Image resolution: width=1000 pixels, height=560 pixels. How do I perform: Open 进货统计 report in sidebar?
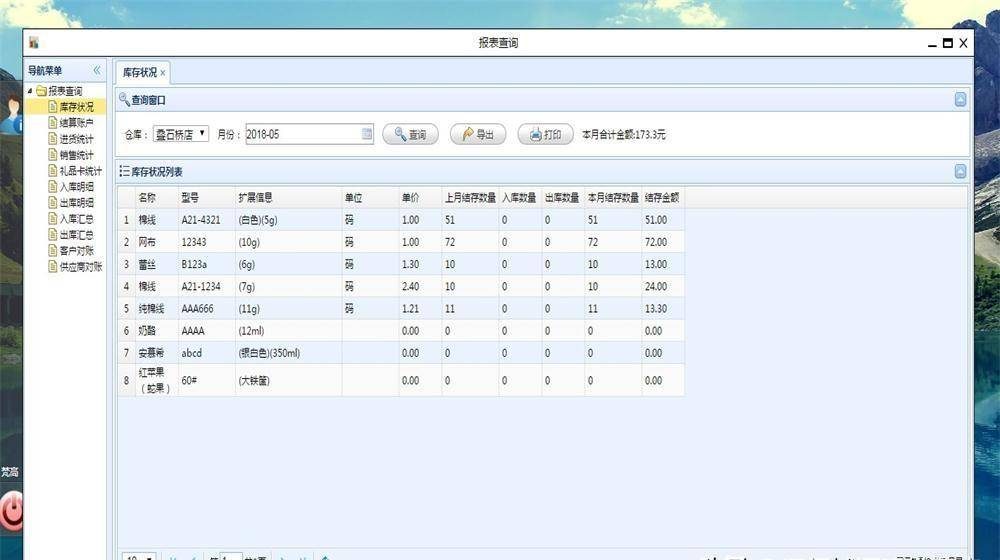76,138
